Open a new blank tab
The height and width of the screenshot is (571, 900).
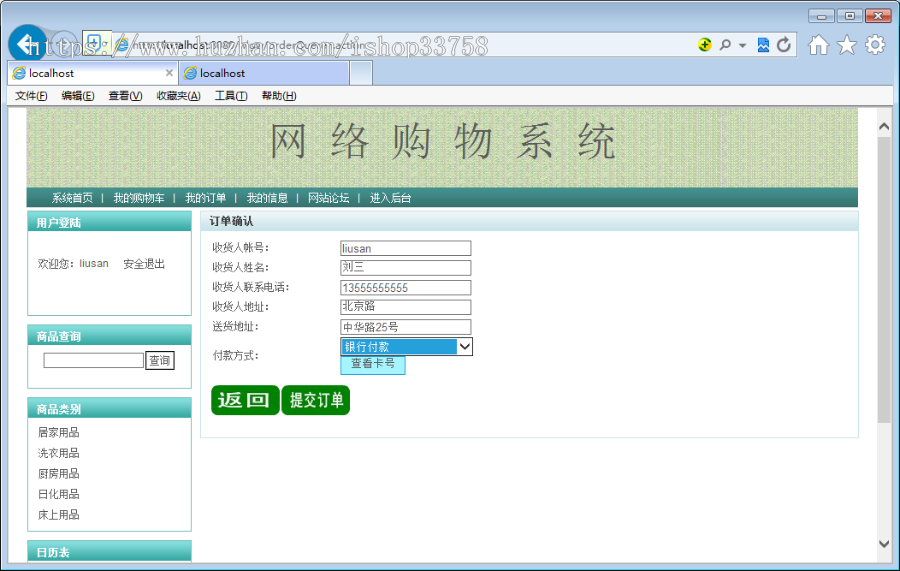click(x=361, y=73)
